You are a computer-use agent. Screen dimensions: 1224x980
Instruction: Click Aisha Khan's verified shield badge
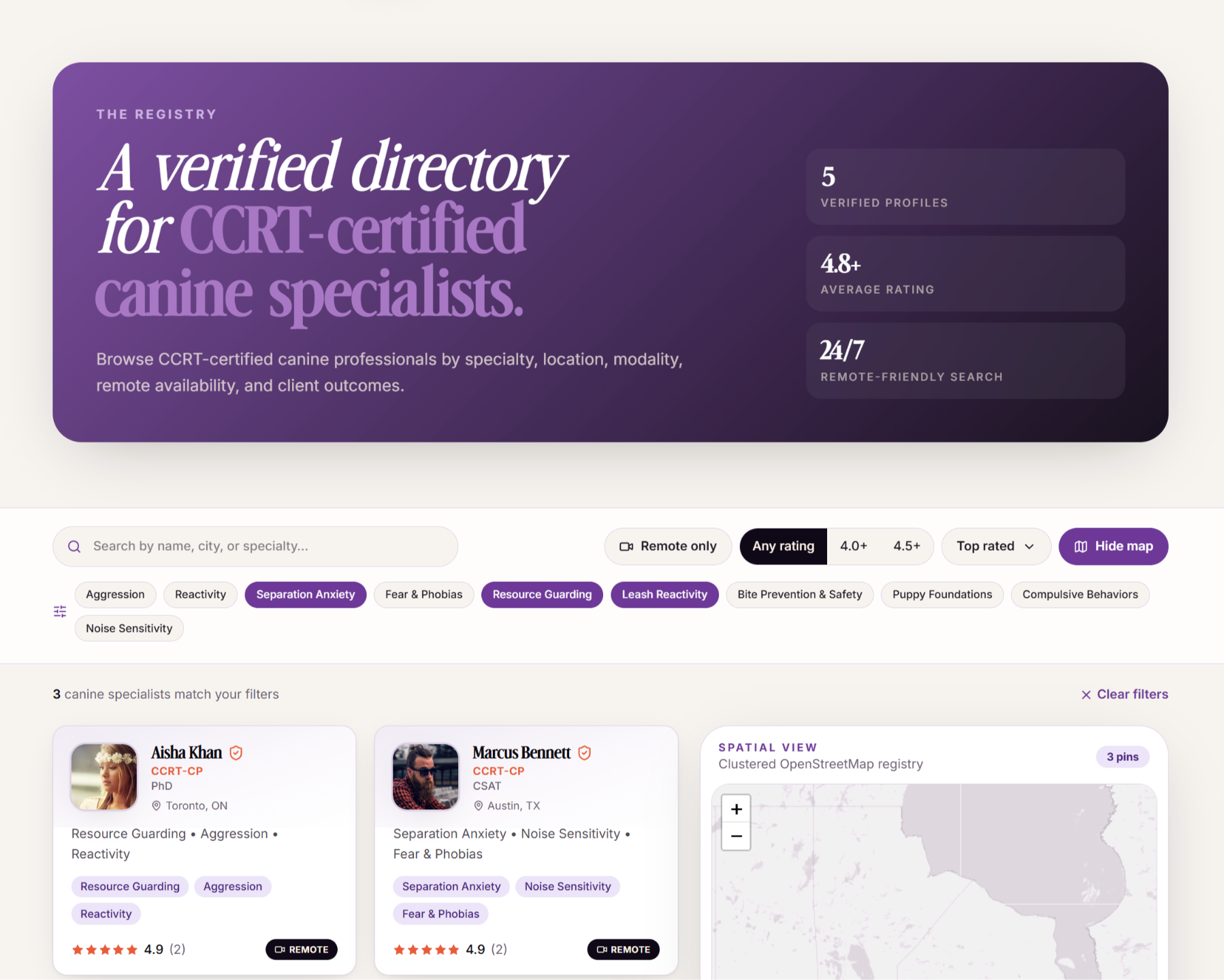236,753
